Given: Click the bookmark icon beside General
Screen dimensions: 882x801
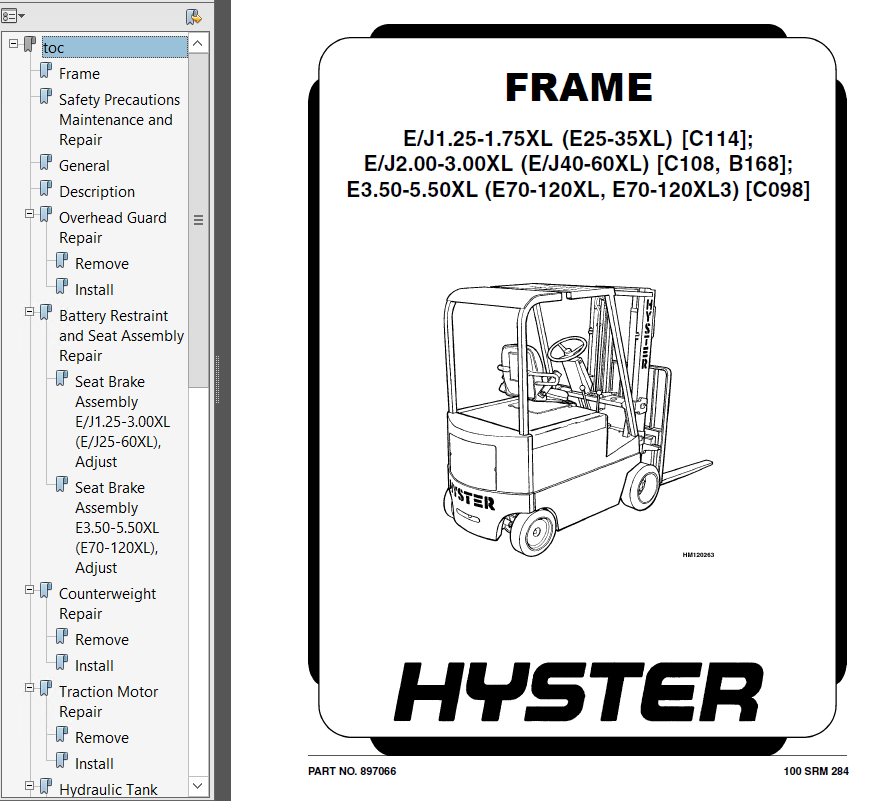Looking at the screenshot, I should [46, 164].
